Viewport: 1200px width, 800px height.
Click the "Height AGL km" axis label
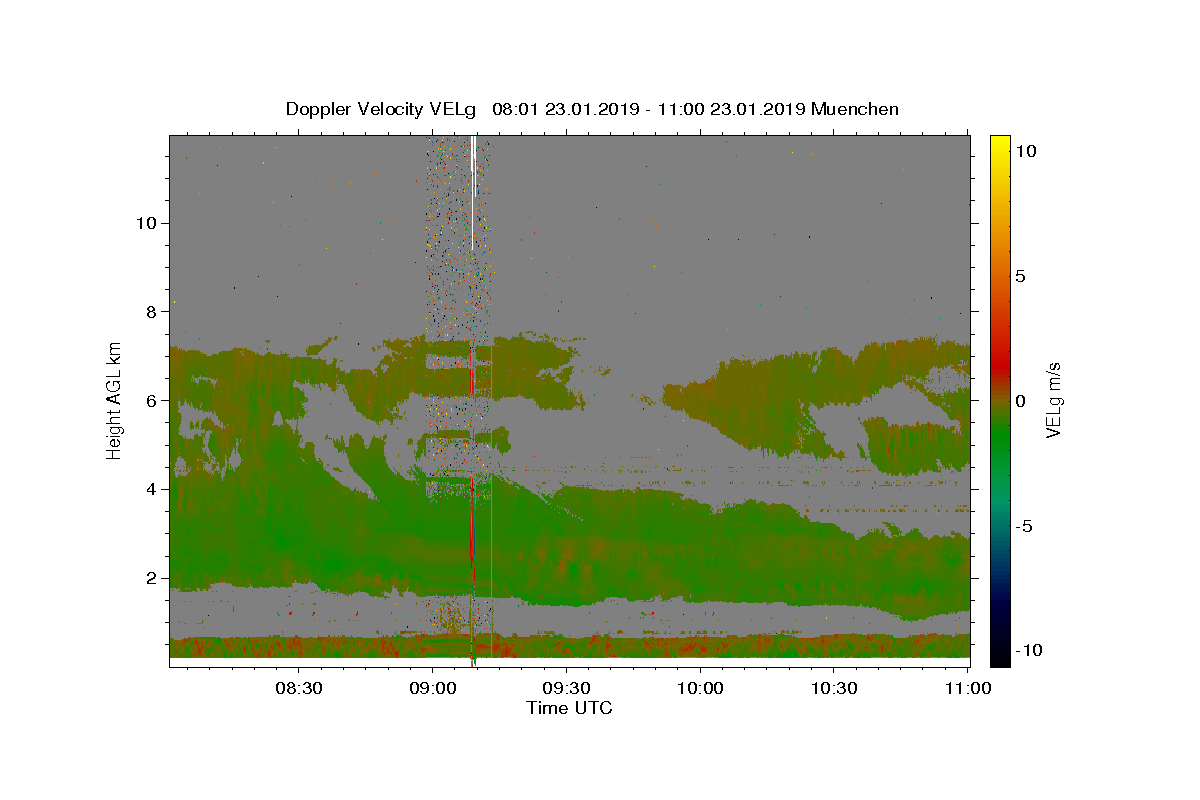tap(115, 401)
